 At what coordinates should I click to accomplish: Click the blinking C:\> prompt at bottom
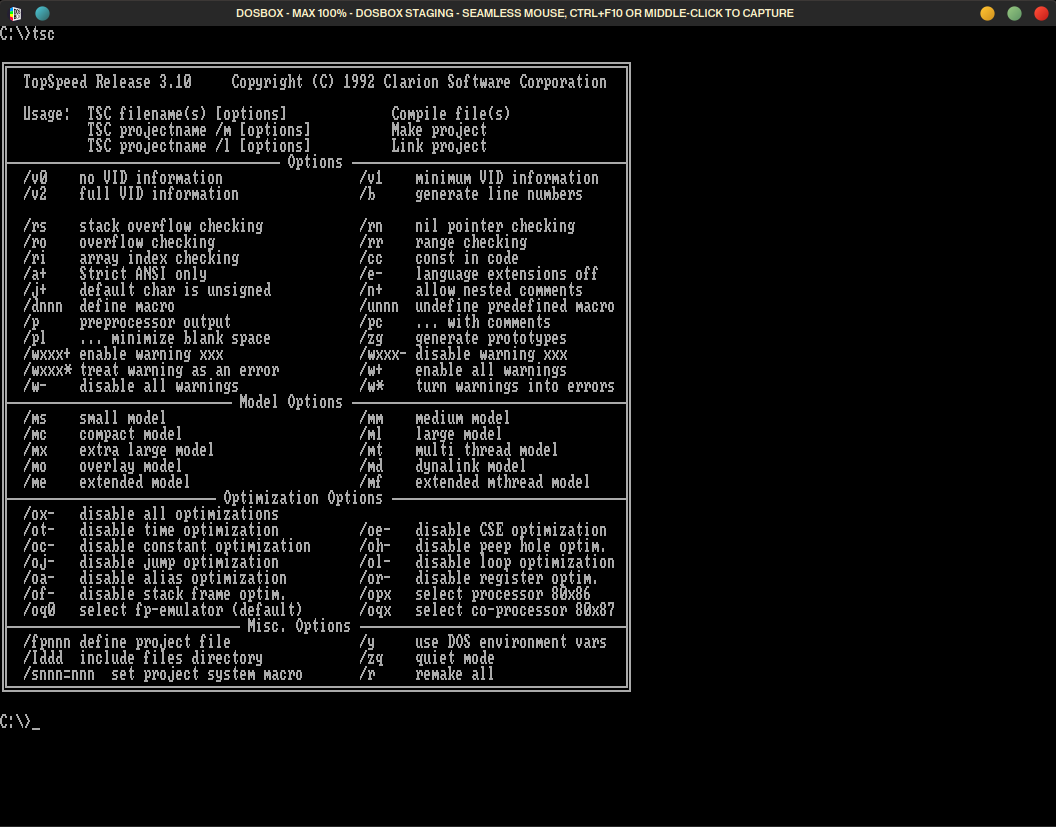(x=20, y=722)
